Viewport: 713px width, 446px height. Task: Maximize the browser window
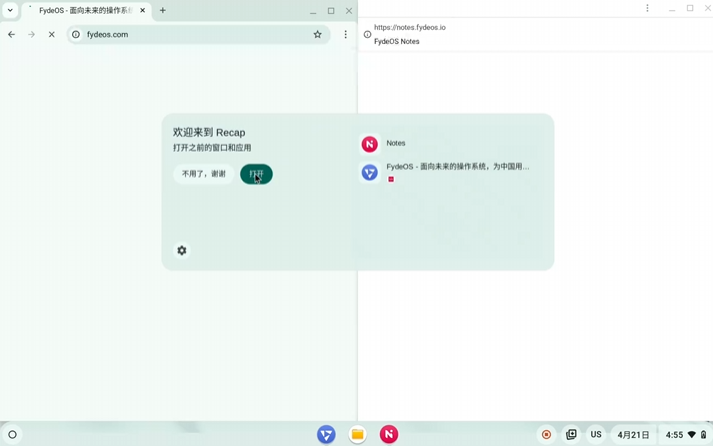pyautogui.click(x=331, y=11)
